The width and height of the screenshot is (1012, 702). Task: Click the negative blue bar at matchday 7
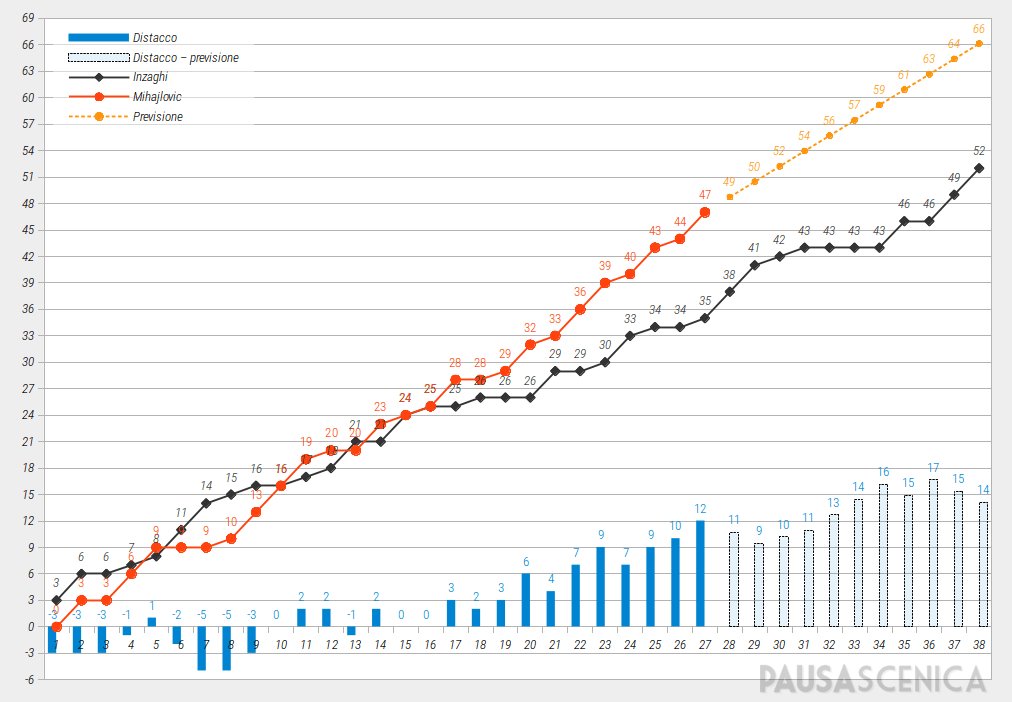(x=202, y=648)
